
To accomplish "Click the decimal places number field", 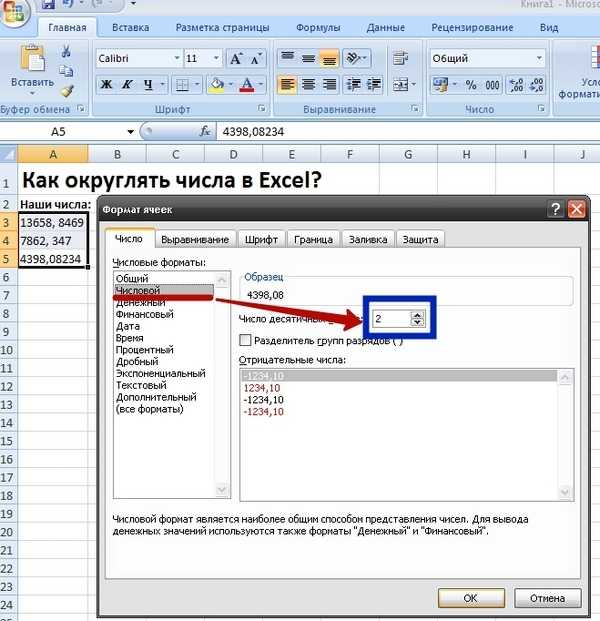I will pyautogui.click(x=391, y=318).
